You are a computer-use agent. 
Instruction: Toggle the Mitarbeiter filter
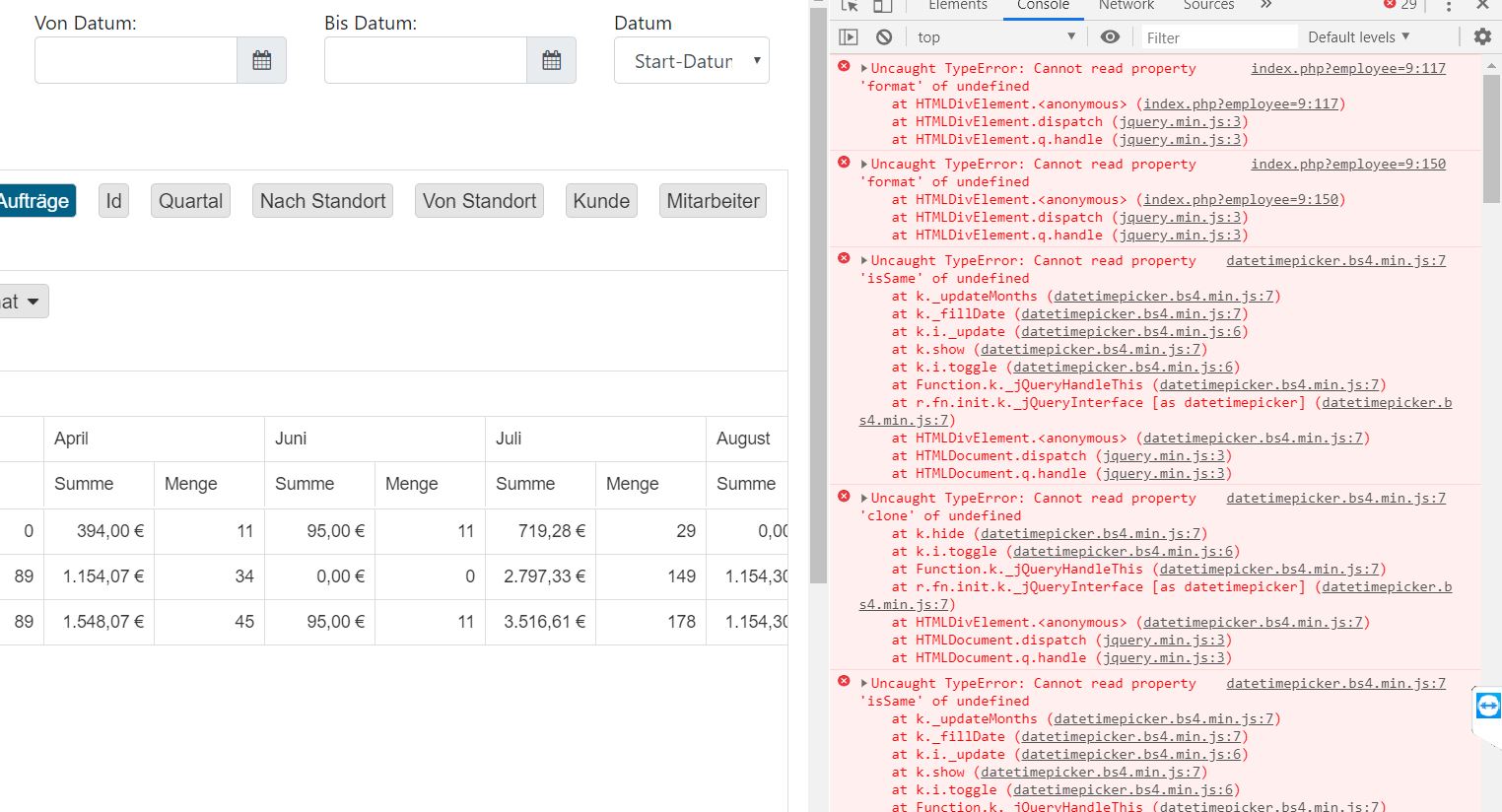[713, 200]
